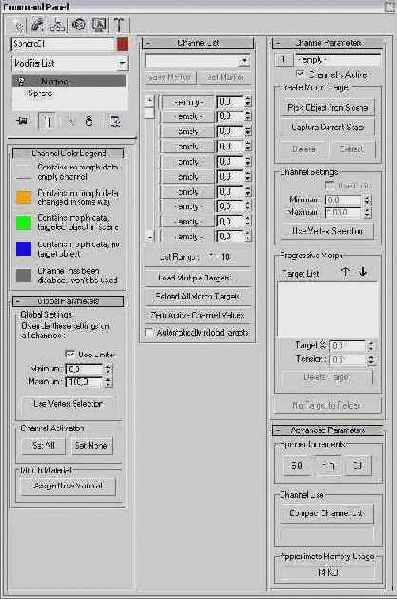397x599 pixels.
Task: Click the Pin Stack icon below modifier stack
Action: tap(23, 121)
